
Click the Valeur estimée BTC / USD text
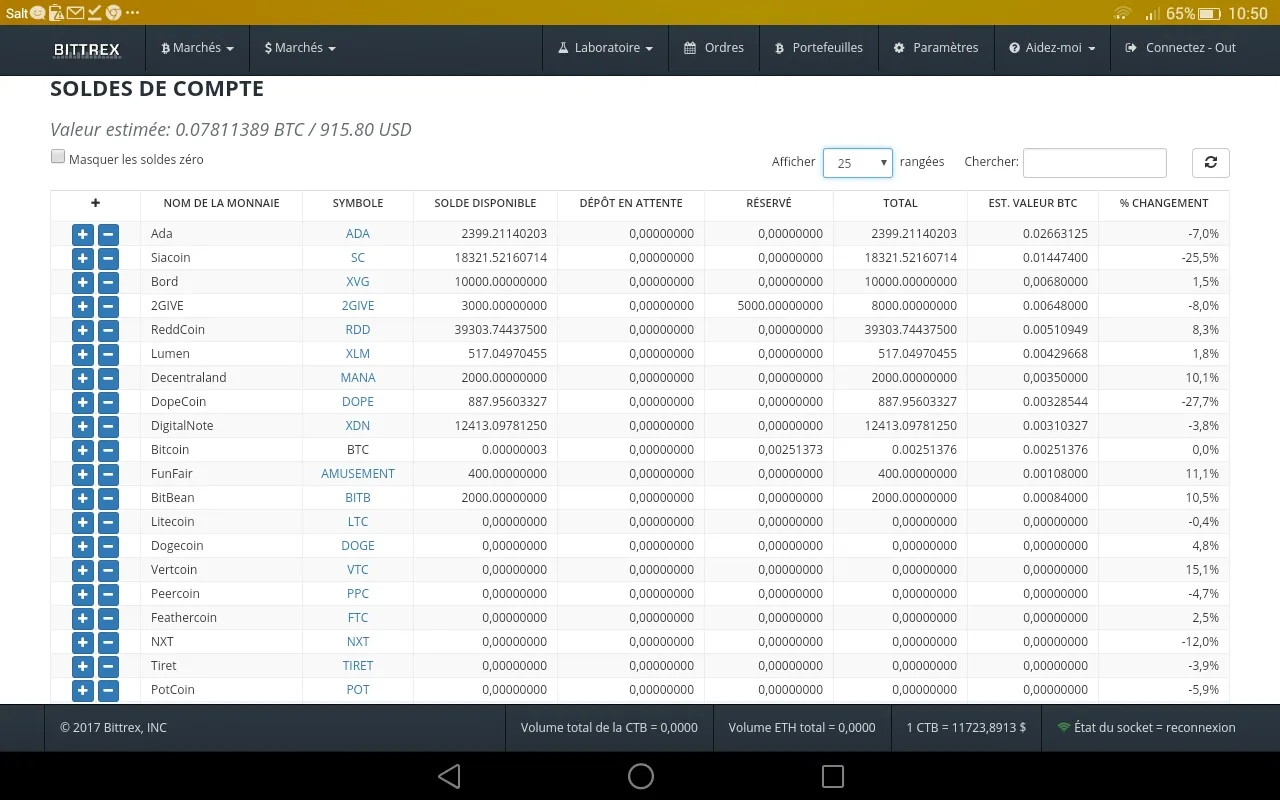231,130
